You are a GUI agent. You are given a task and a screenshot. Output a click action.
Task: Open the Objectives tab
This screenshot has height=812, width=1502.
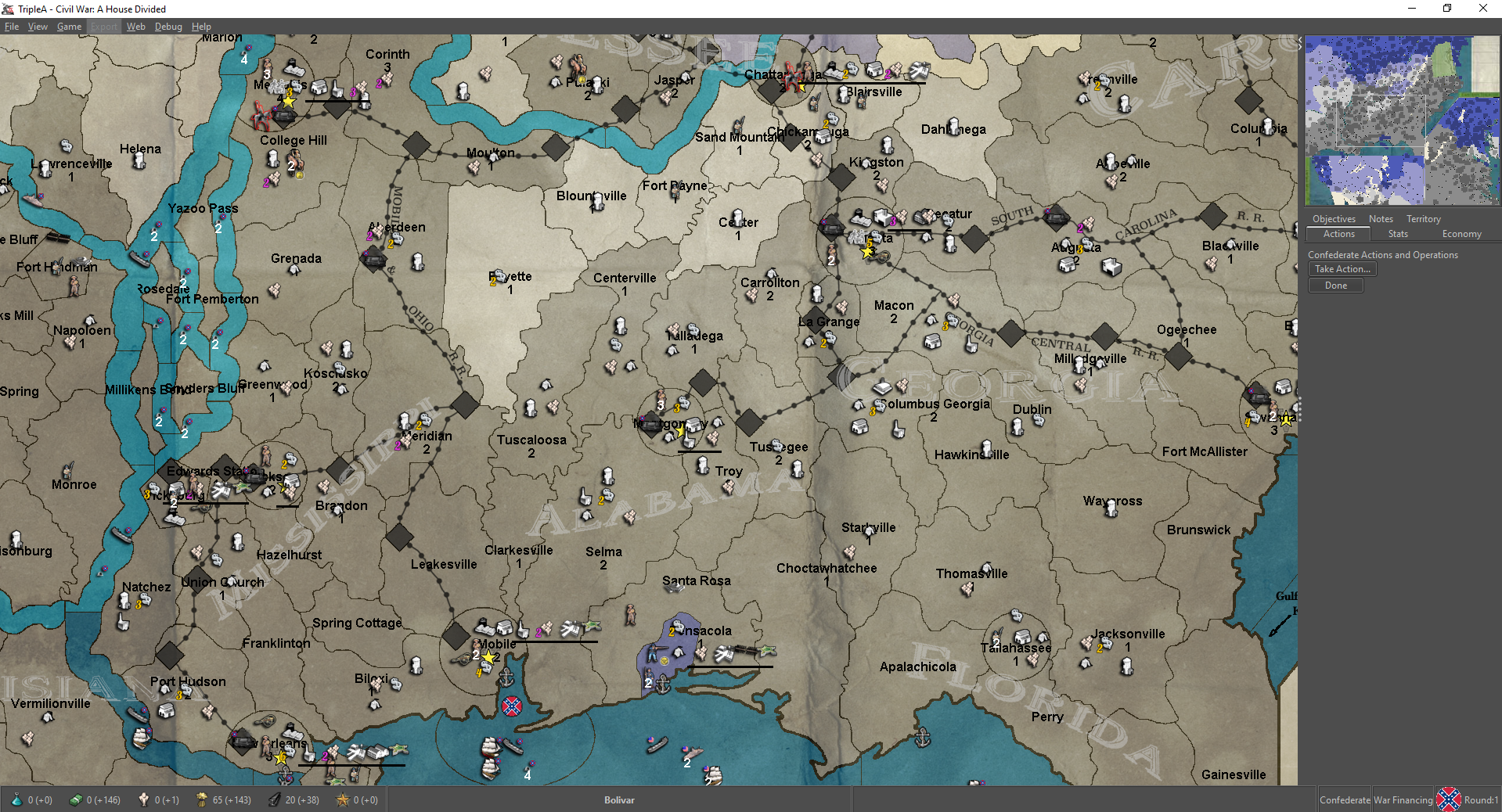coord(1334,219)
